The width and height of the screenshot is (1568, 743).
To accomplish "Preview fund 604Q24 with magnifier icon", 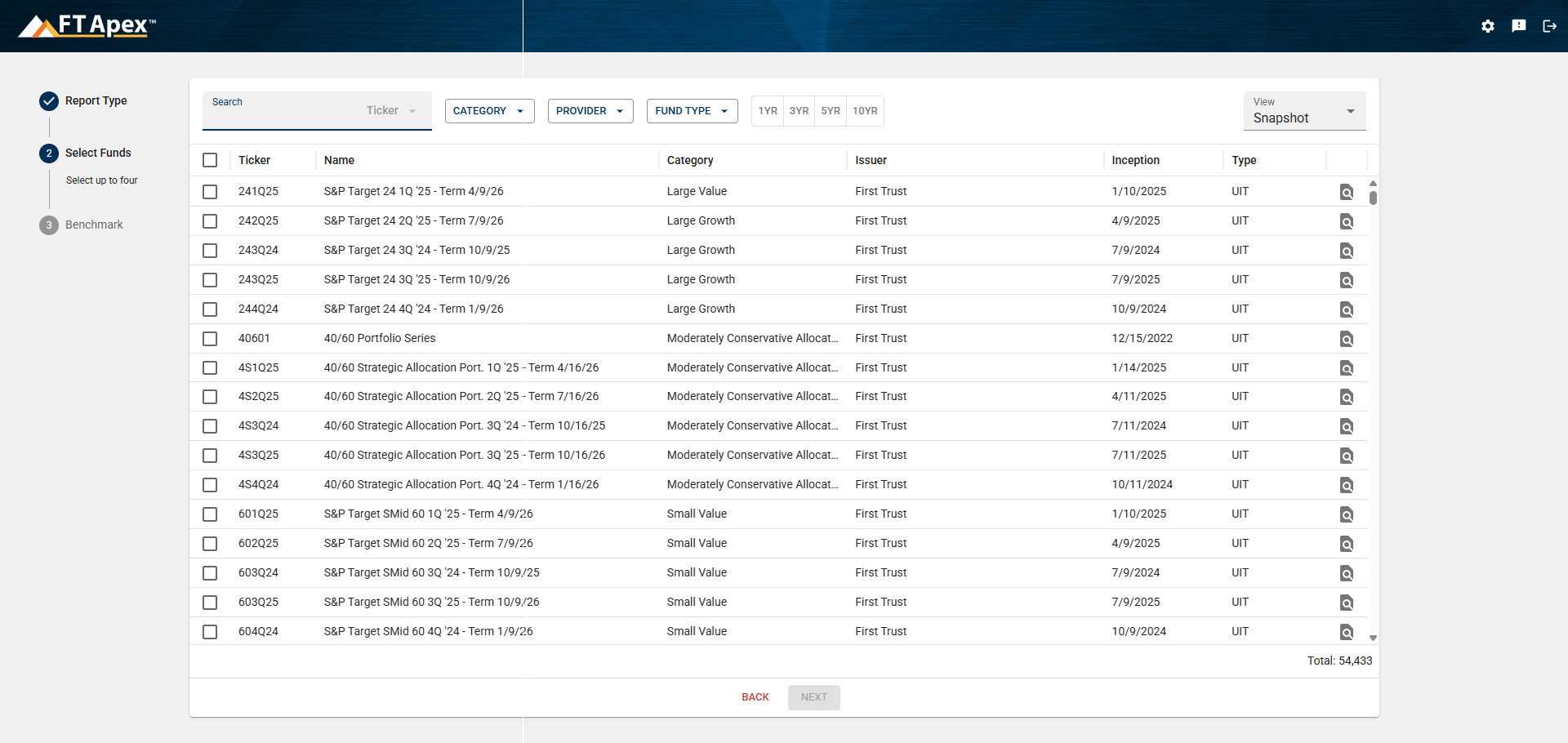I will point(1347,632).
